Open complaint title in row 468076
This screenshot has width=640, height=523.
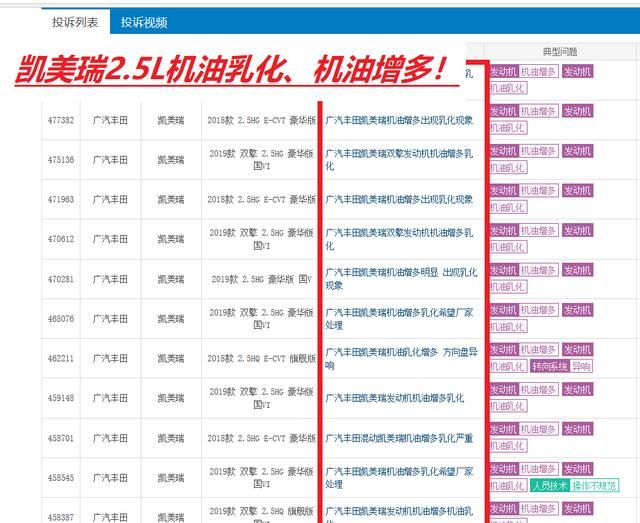tap(399, 319)
